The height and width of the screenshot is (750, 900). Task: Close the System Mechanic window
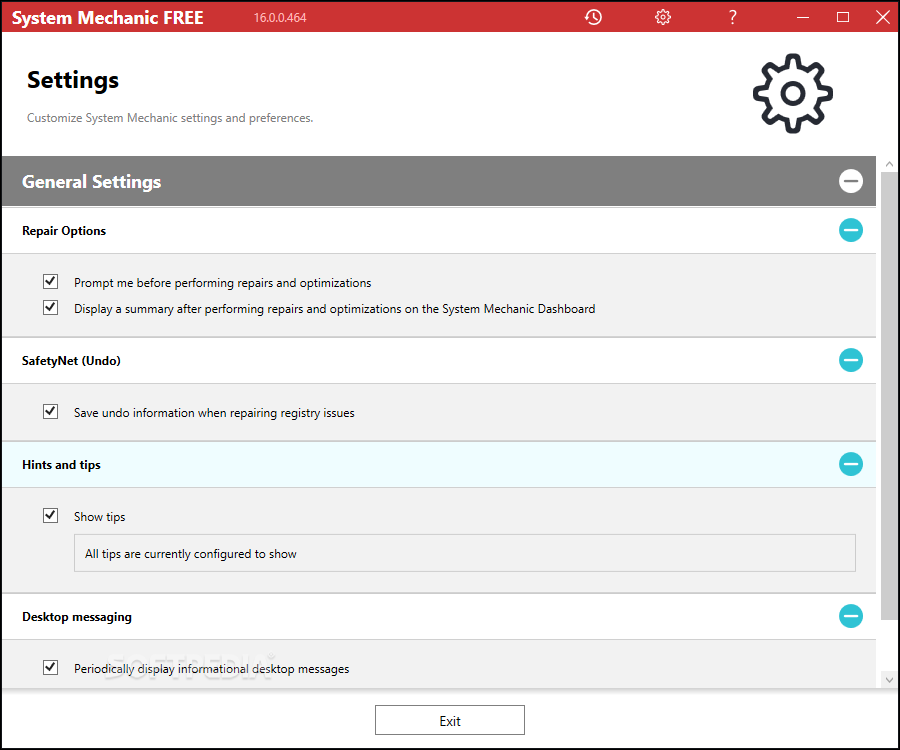pyautogui.click(x=883, y=17)
